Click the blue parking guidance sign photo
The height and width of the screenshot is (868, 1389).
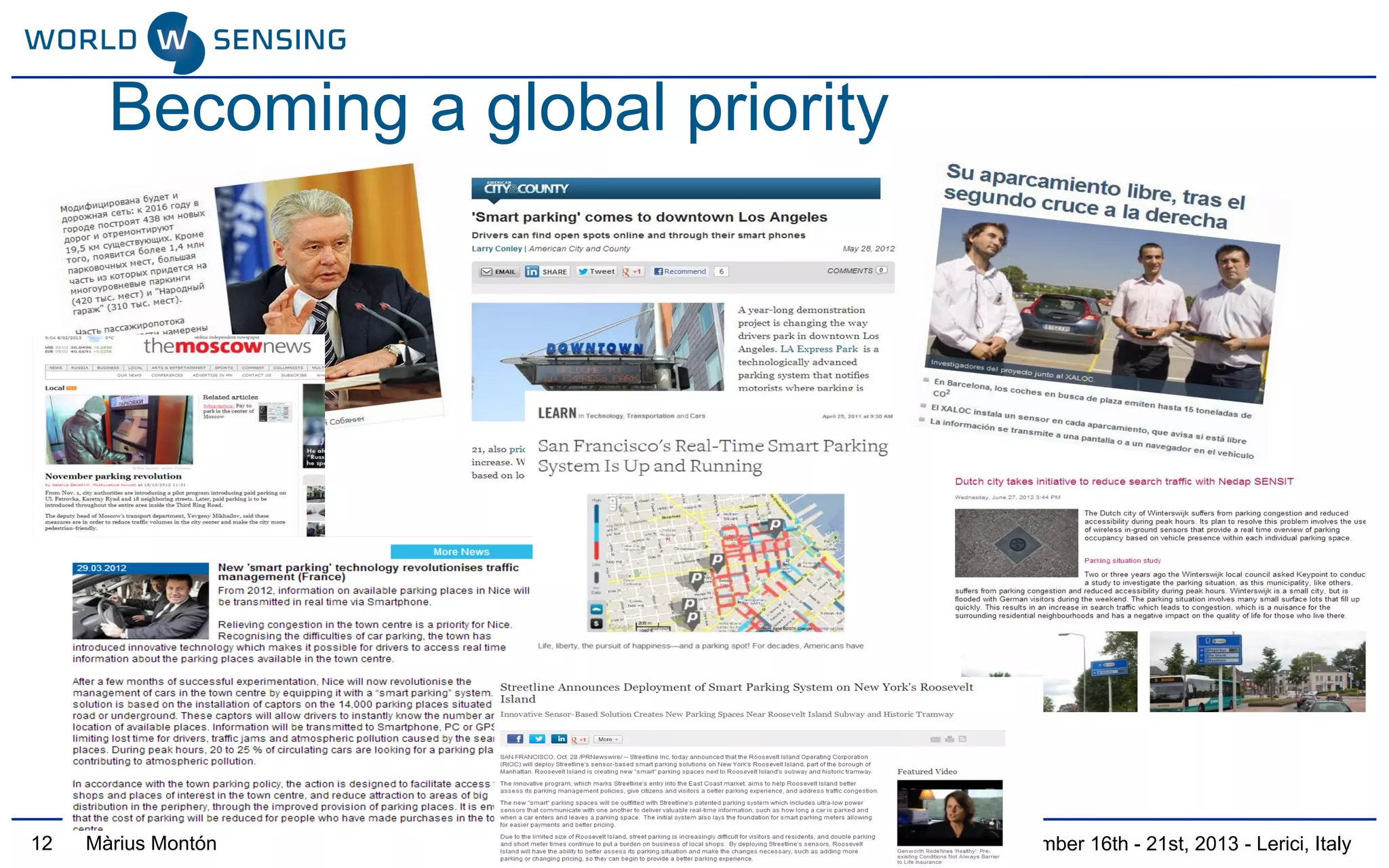point(1257,671)
